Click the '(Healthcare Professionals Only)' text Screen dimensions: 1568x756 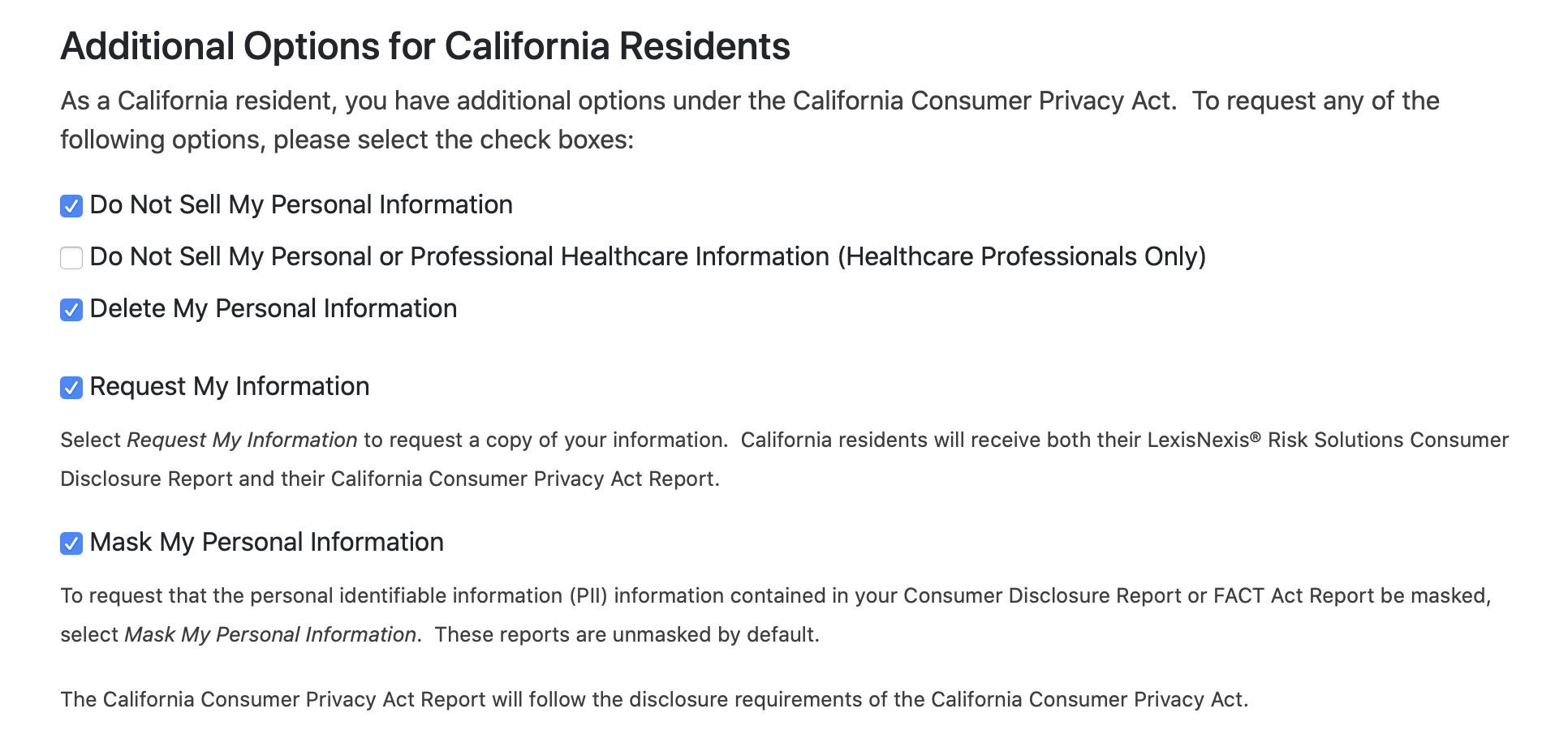pyautogui.click(x=1021, y=256)
